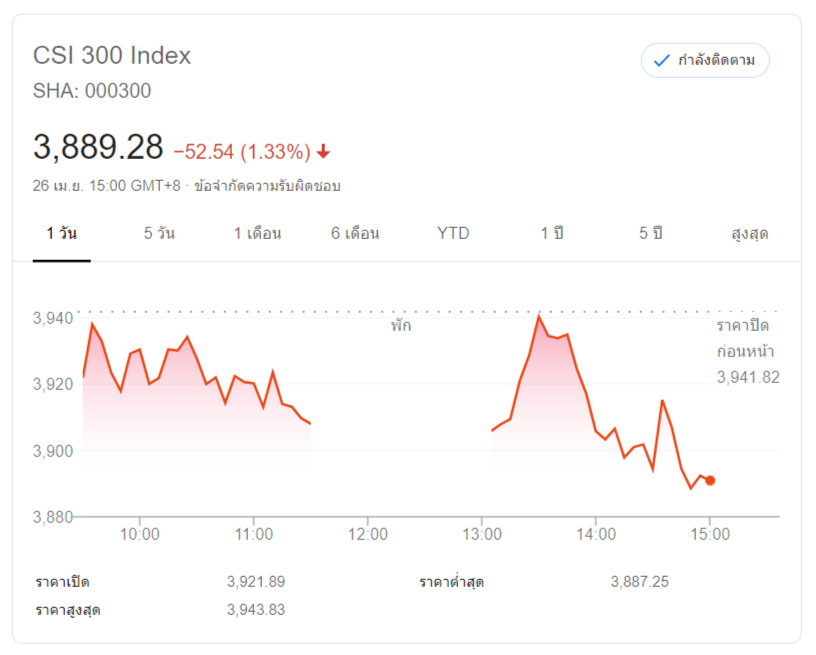The width and height of the screenshot is (816, 655).
Task: Open the ข้อจำกัดความรับผิดชอบ disclaimer link
Action: [268, 186]
